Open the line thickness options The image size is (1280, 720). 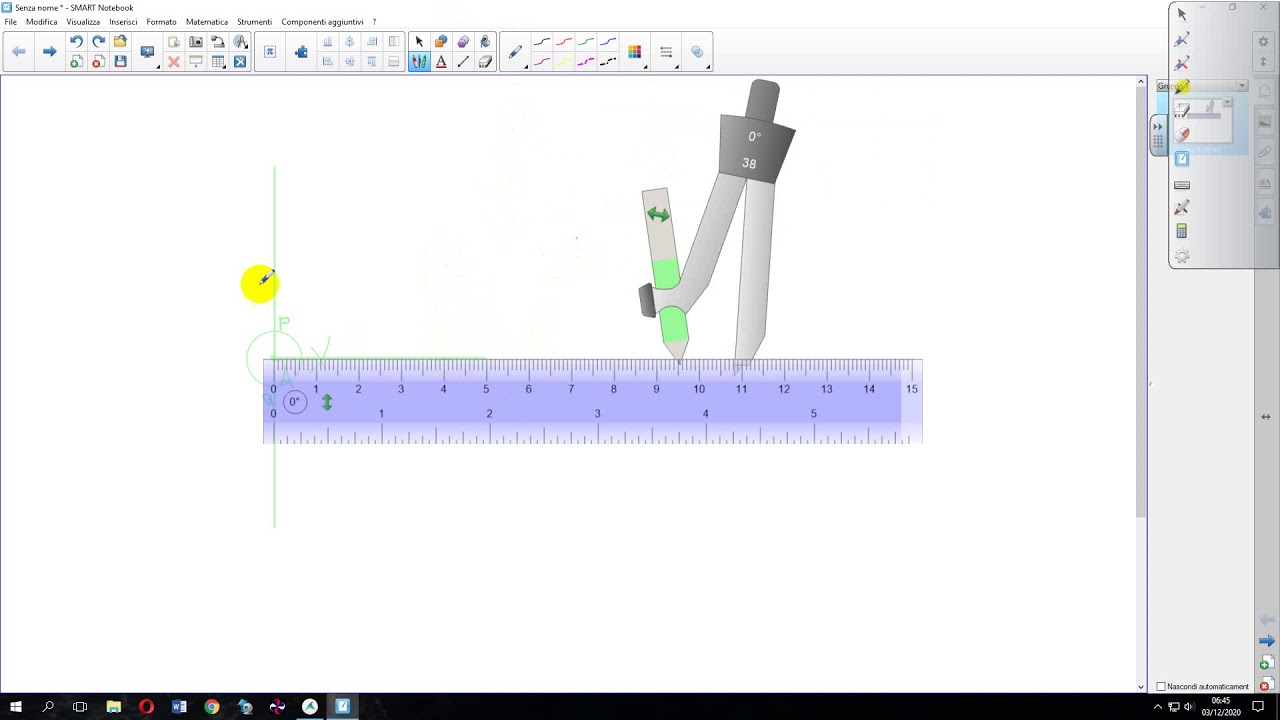(666, 52)
